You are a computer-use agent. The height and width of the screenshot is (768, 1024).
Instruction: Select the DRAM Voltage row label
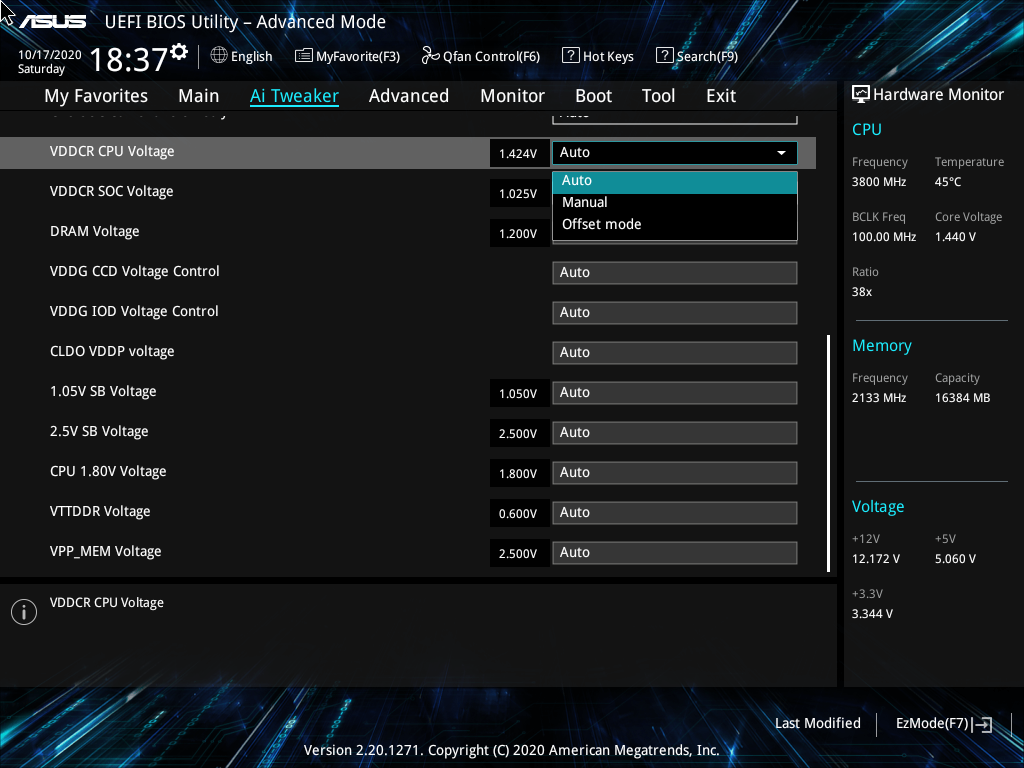coord(95,231)
